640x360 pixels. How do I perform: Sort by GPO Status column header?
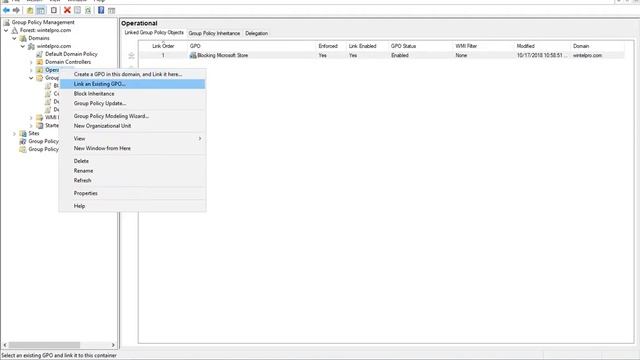pyautogui.click(x=421, y=46)
